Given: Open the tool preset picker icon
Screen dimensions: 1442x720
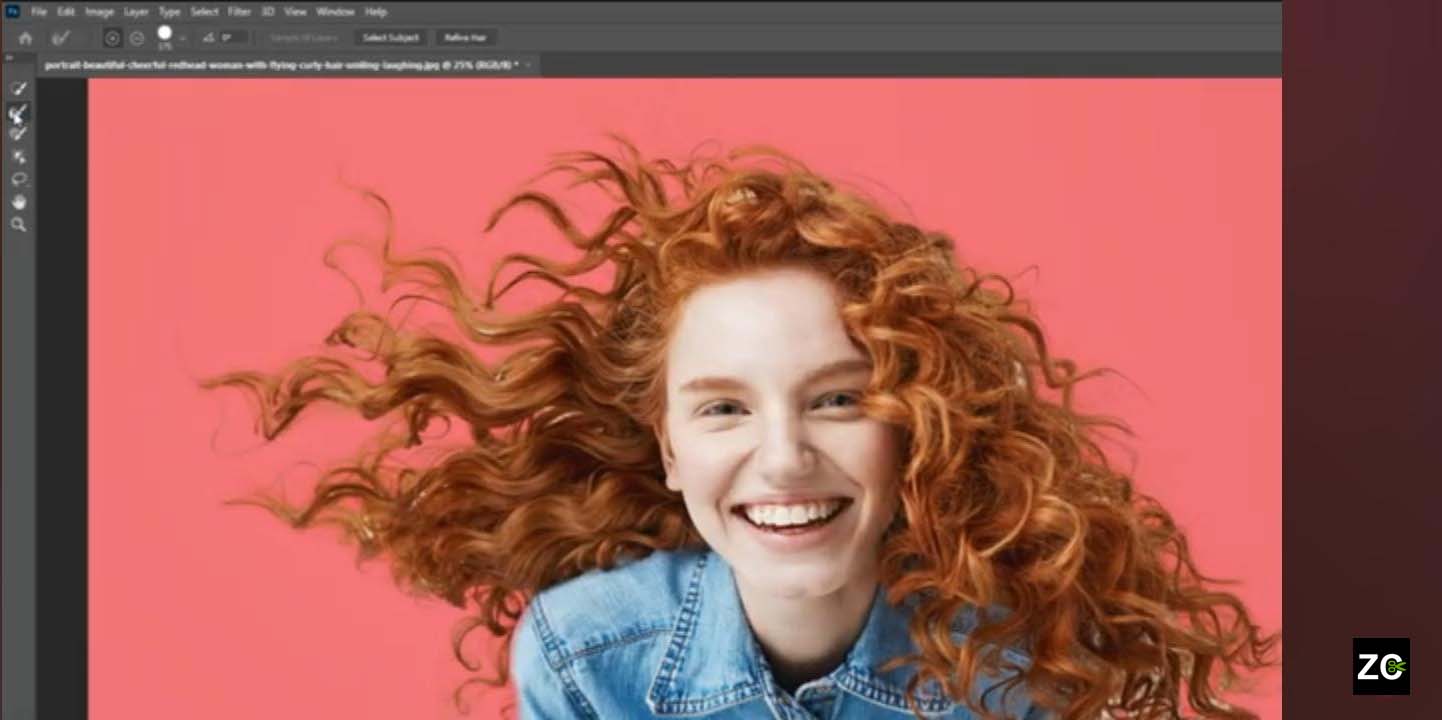Looking at the screenshot, I should [61, 38].
